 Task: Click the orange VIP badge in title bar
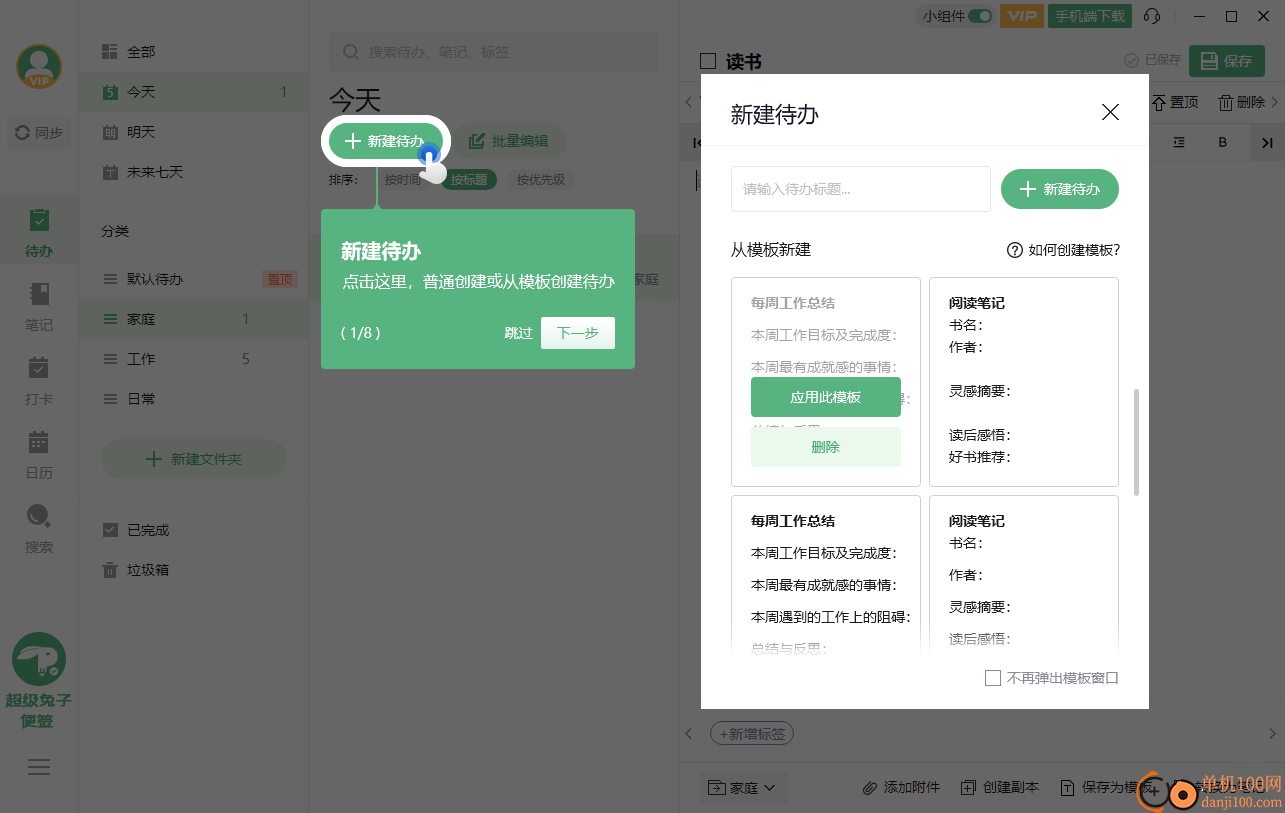pyautogui.click(x=1021, y=16)
